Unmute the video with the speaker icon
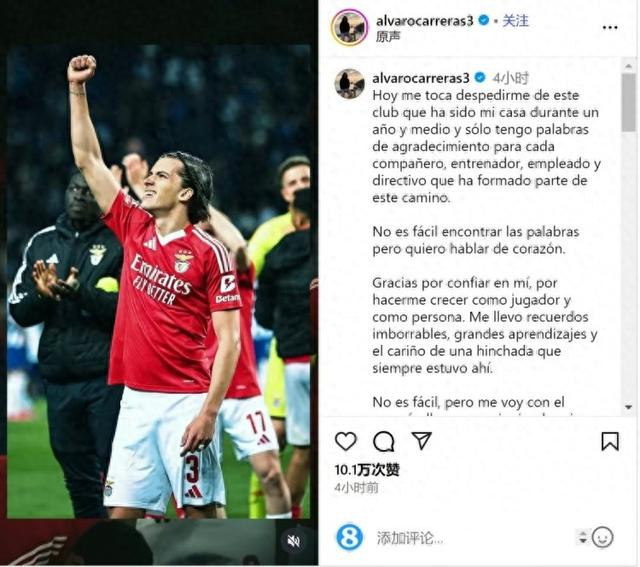The height and width of the screenshot is (567, 640). (x=293, y=541)
